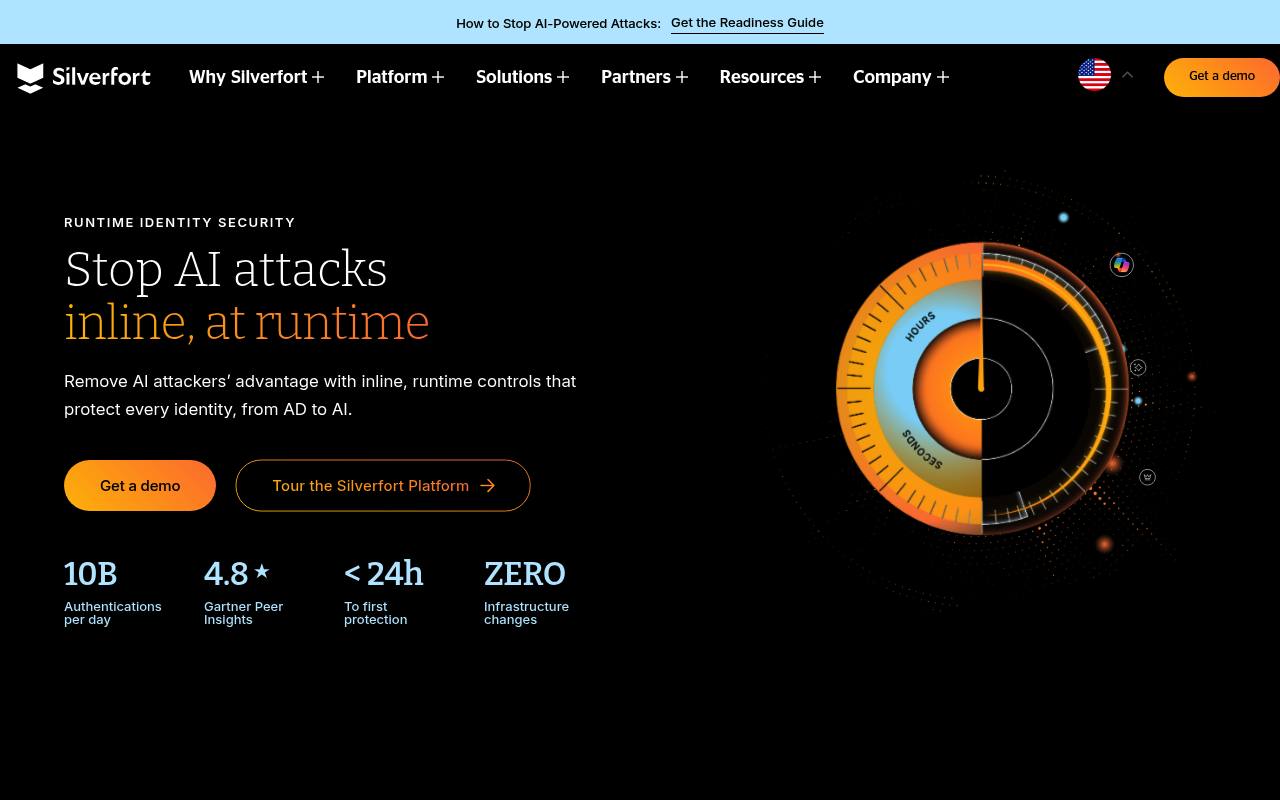Click To first protection caption
Viewport: 1280px width, 800px height.
coord(376,613)
